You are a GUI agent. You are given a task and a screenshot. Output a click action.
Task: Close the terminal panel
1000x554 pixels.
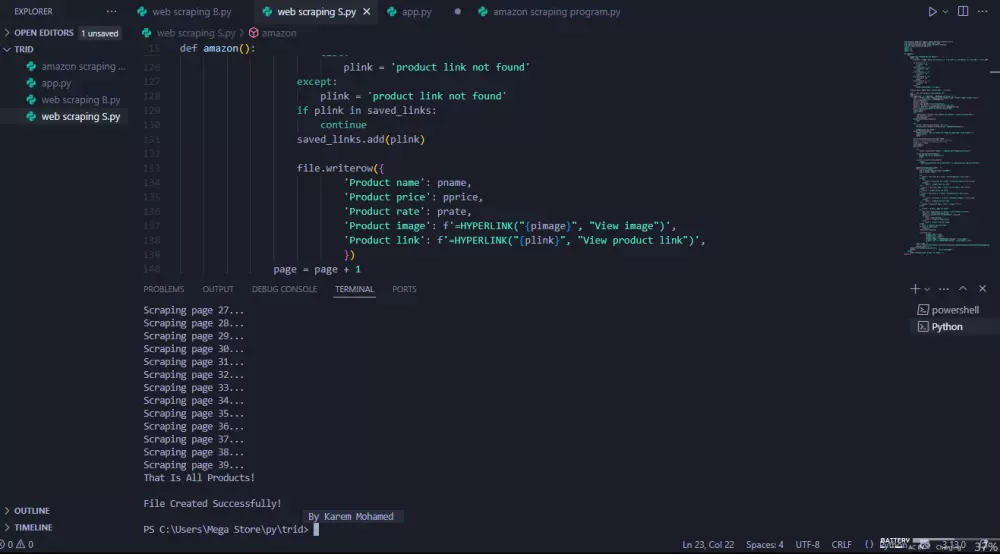click(982, 289)
